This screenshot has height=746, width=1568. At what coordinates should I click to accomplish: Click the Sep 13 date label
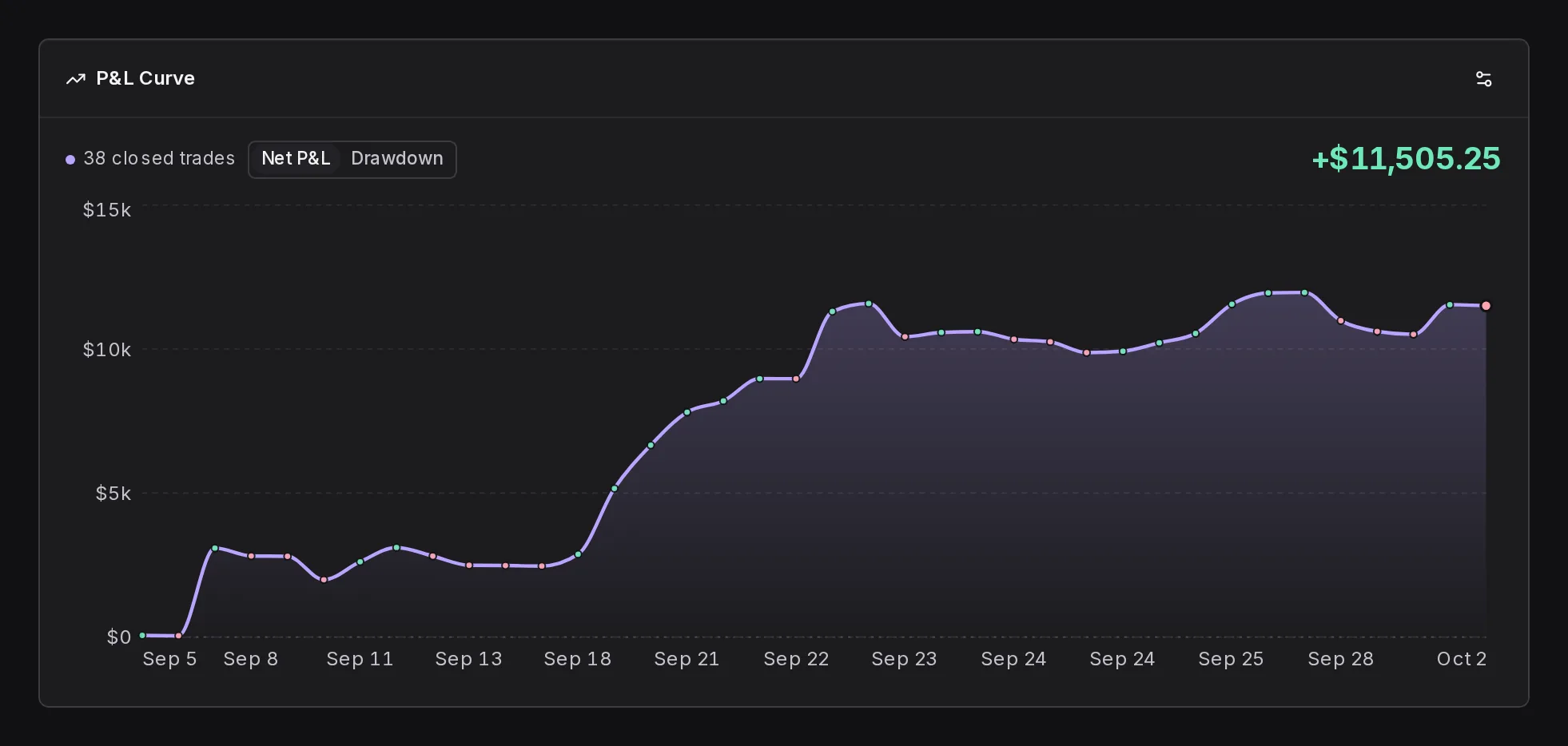coord(468,659)
